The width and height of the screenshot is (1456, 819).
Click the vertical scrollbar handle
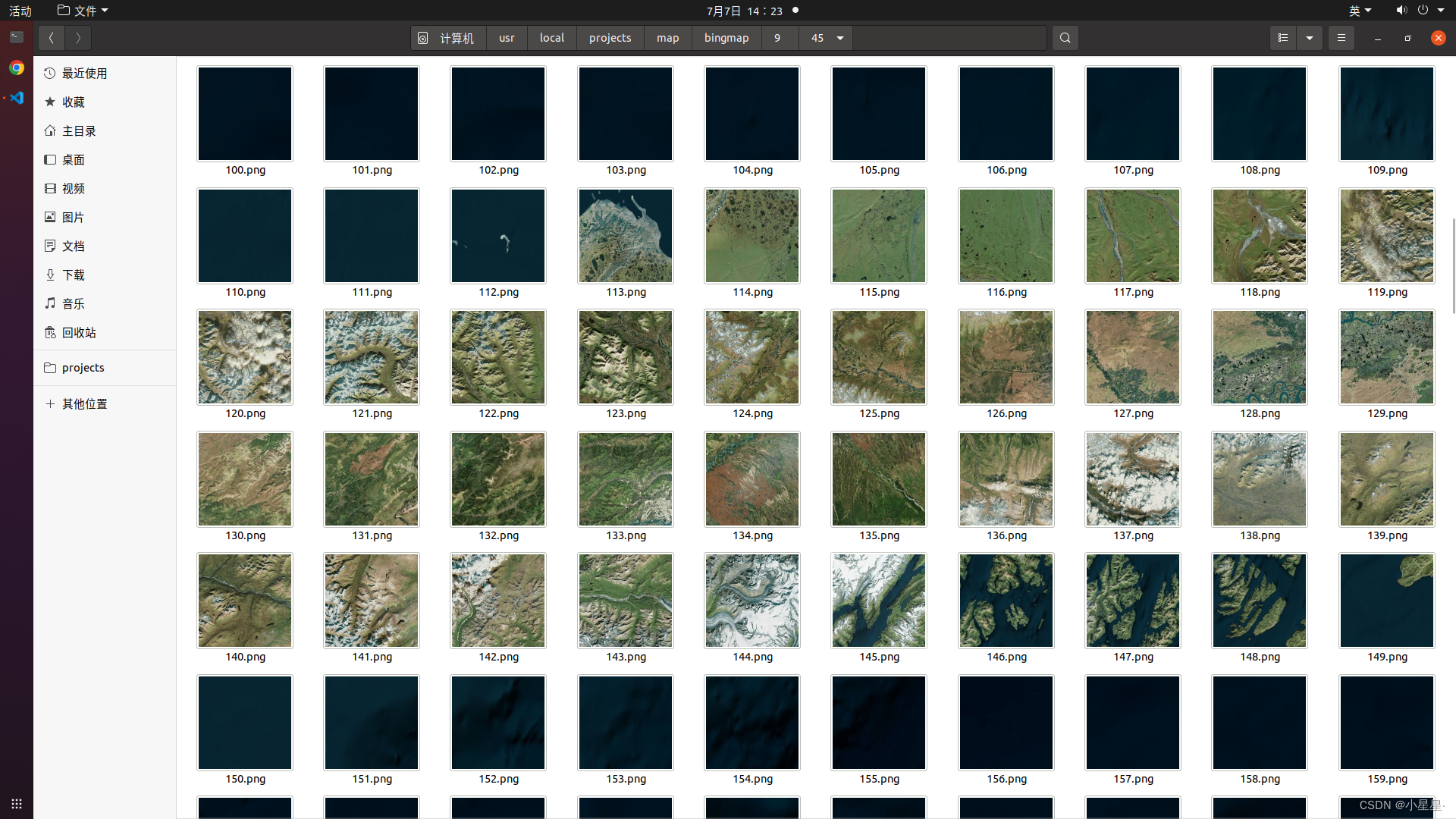tap(1453, 265)
